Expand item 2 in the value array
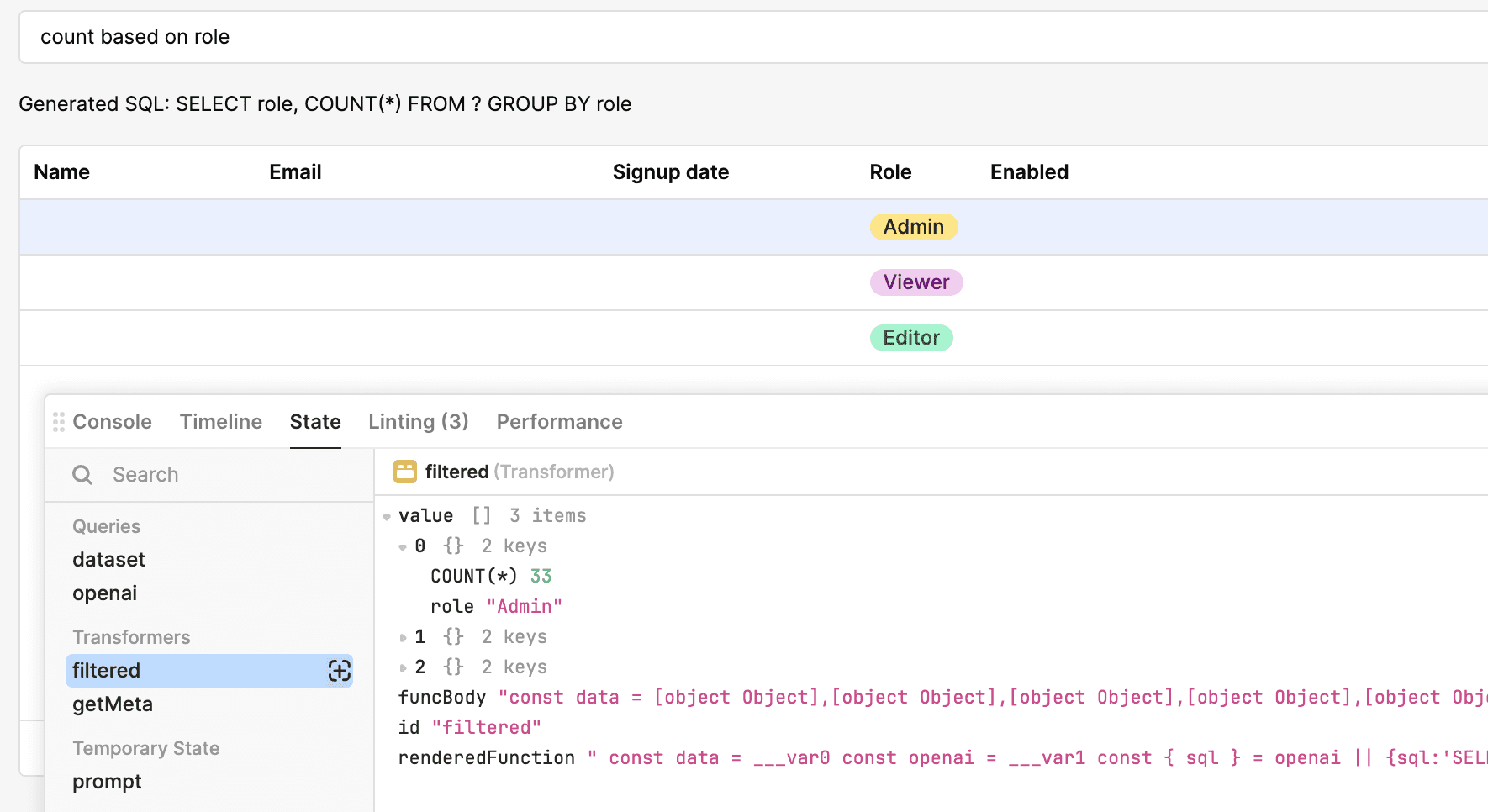 (403, 668)
